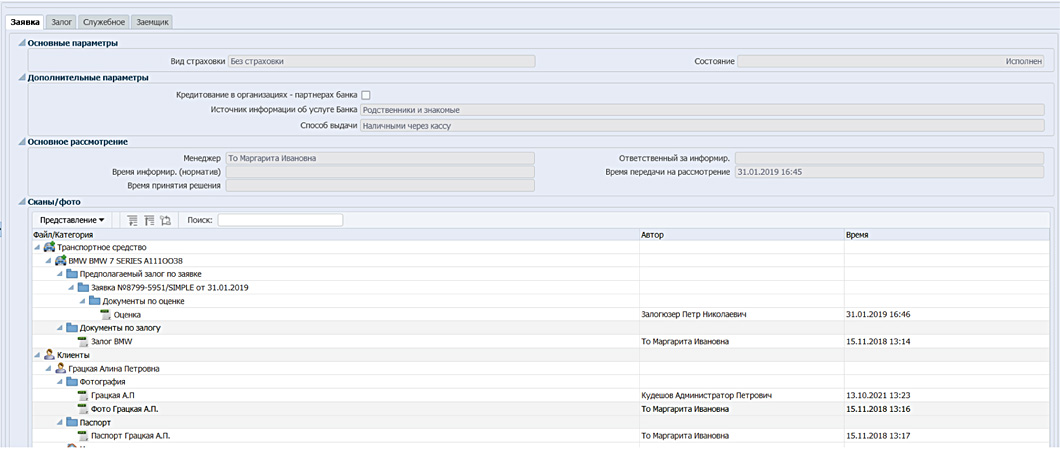Click the folder icon for Документы по залогу
1060x450 pixels.
tap(72, 328)
